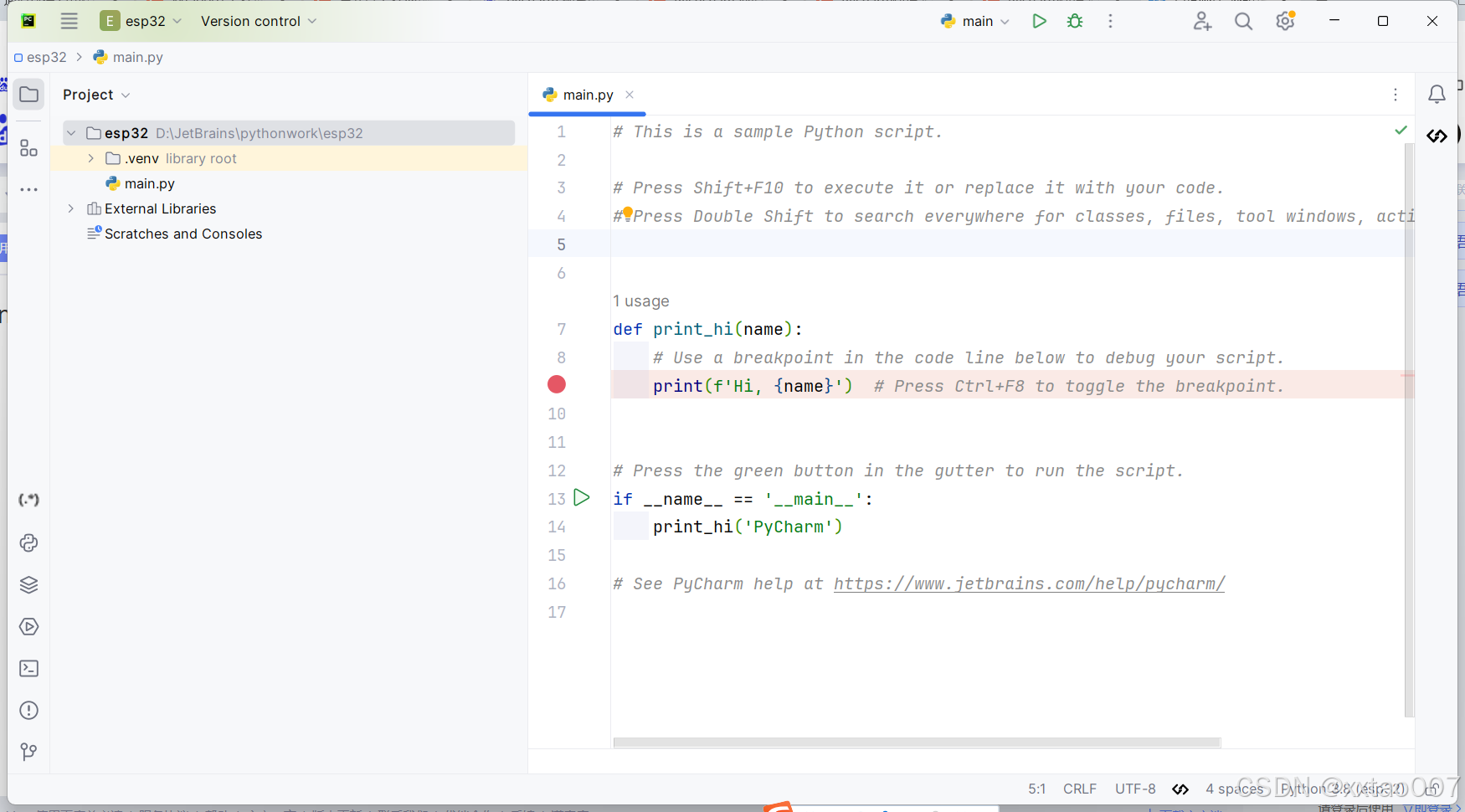1465x812 pixels.
Task: Open notifications via the bell icon
Action: tap(1437, 95)
